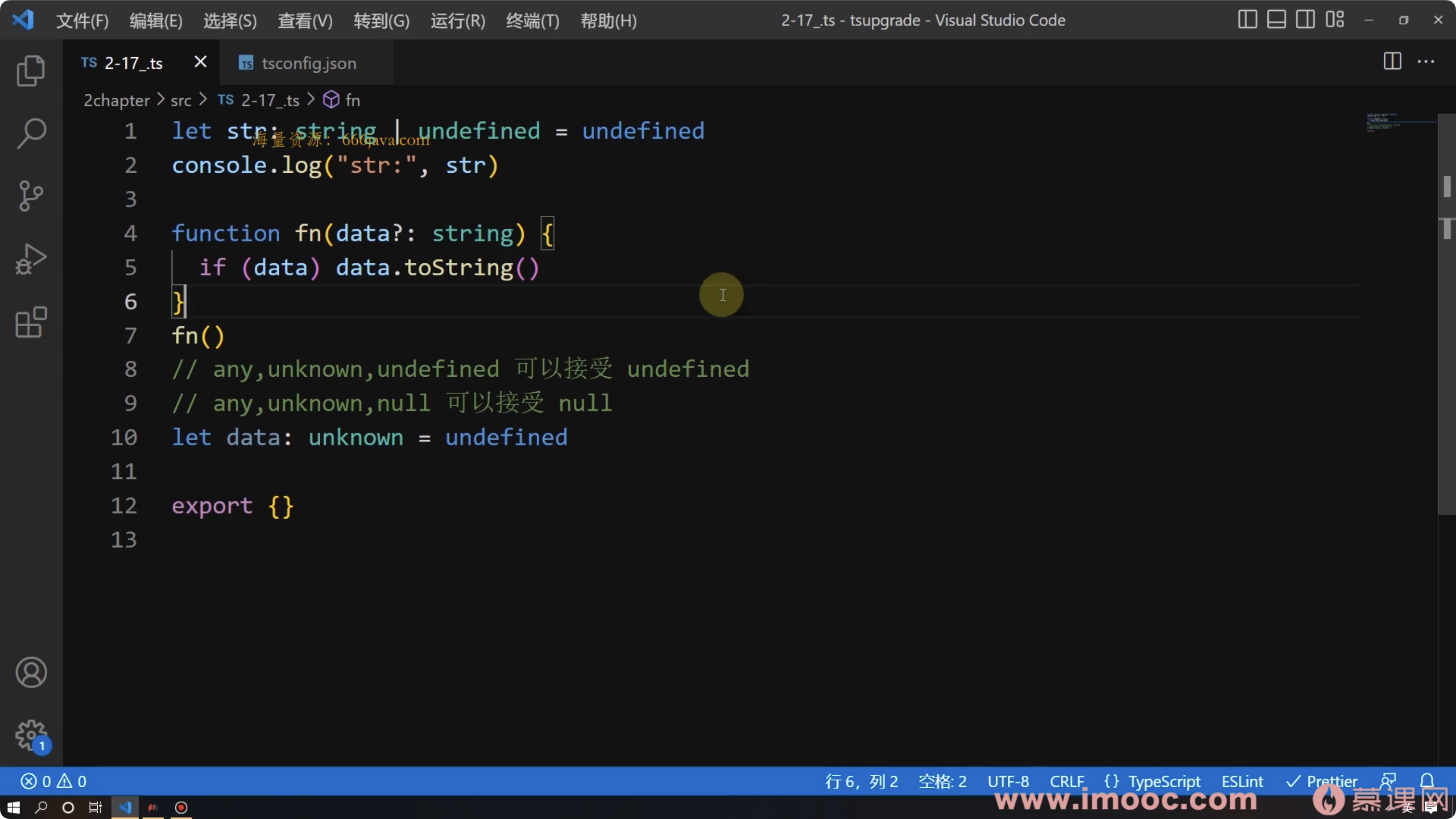Viewport: 1456px width, 819px height.
Task: Open Source Control view icon
Action: 30,196
